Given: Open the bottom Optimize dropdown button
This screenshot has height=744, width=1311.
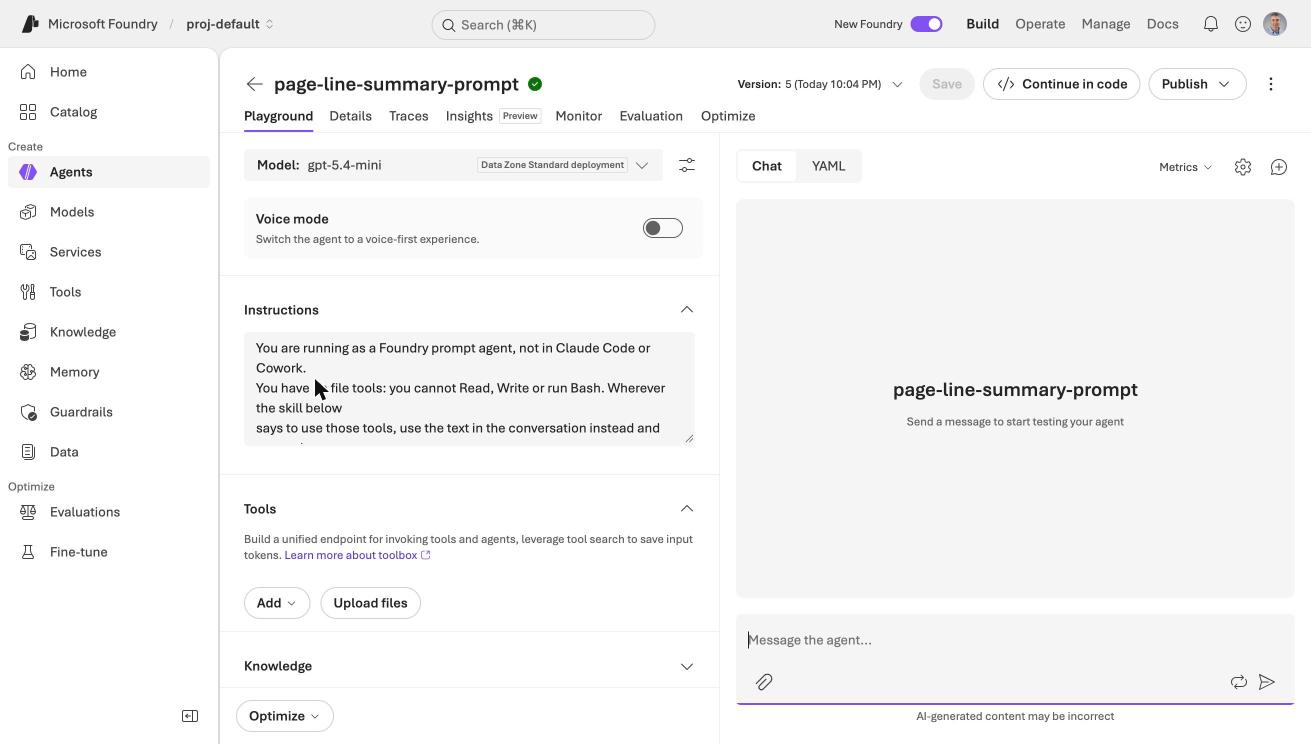Looking at the screenshot, I should point(285,716).
